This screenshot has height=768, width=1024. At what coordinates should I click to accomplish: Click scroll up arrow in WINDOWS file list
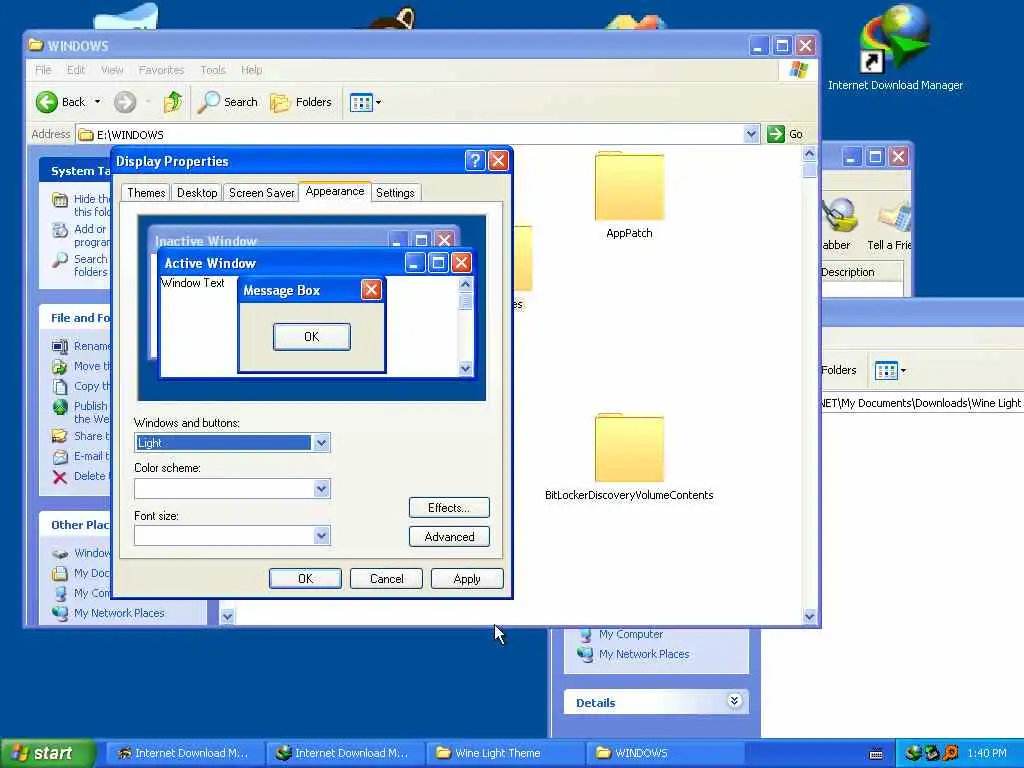(x=809, y=154)
